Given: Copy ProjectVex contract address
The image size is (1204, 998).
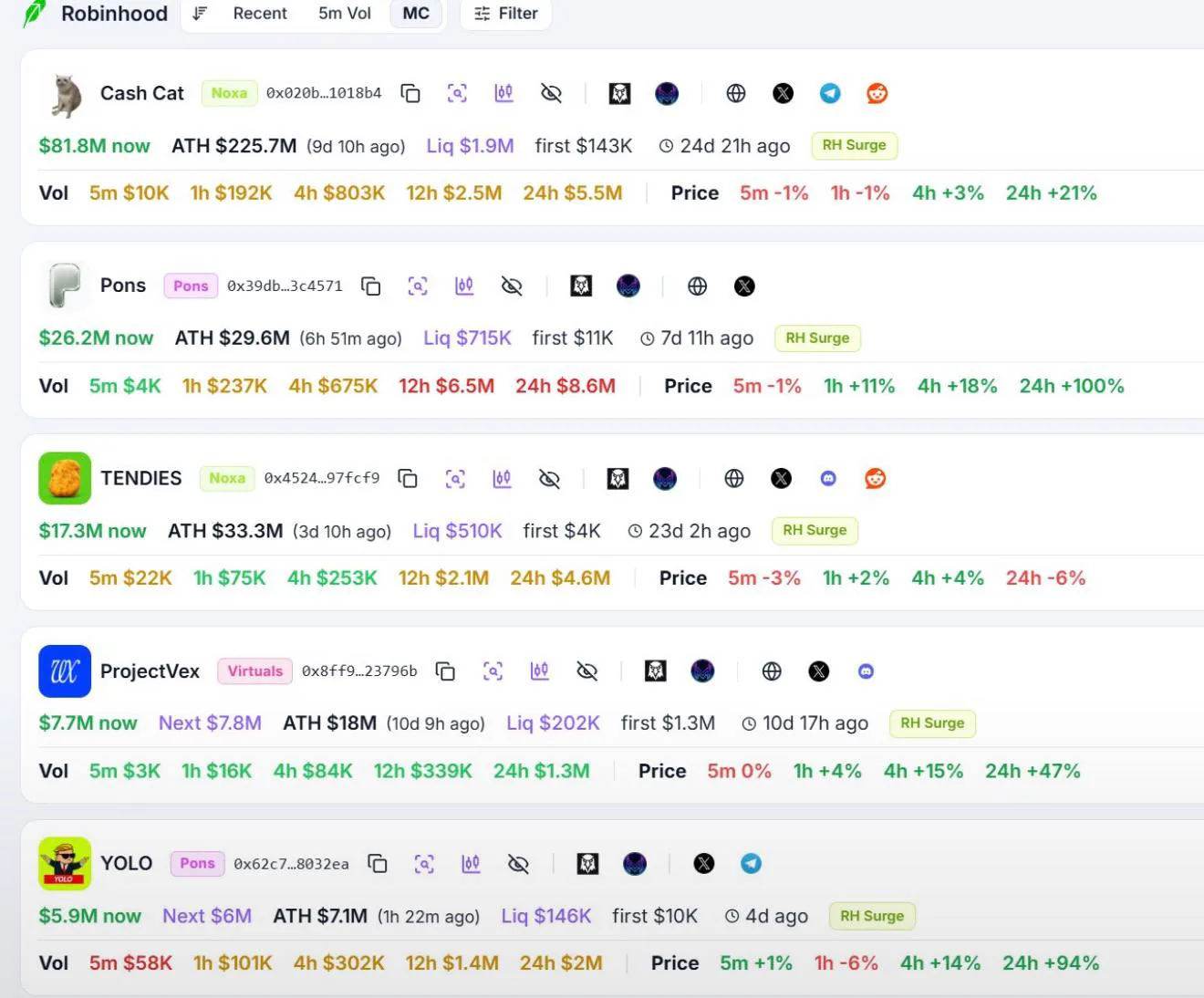Looking at the screenshot, I should [445, 671].
